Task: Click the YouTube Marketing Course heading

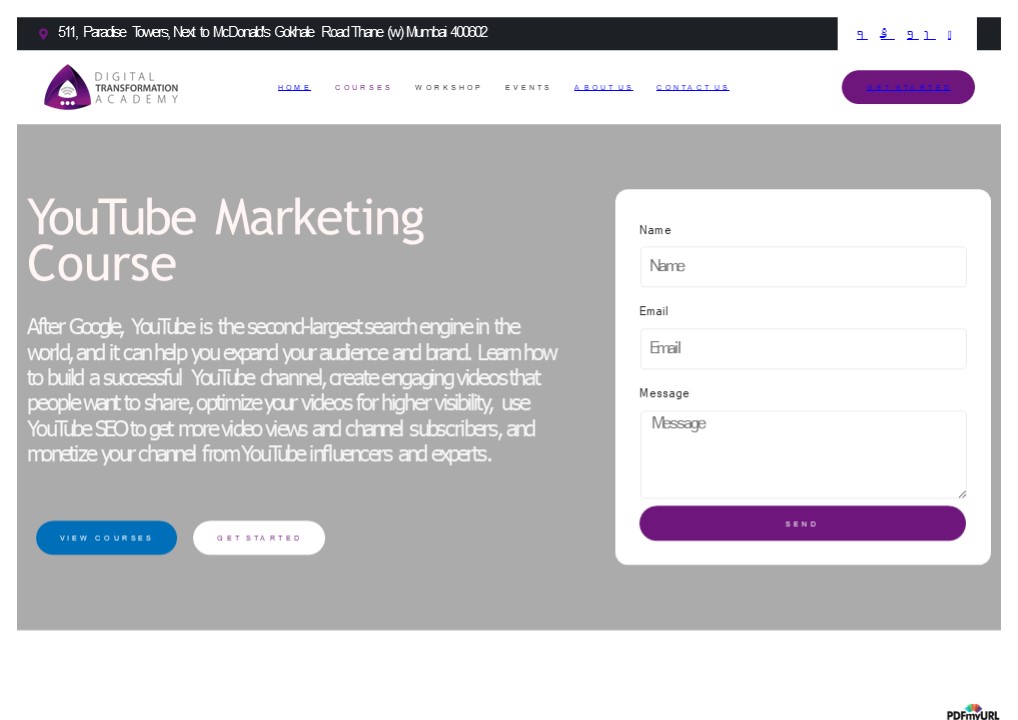Action: click(x=225, y=240)
